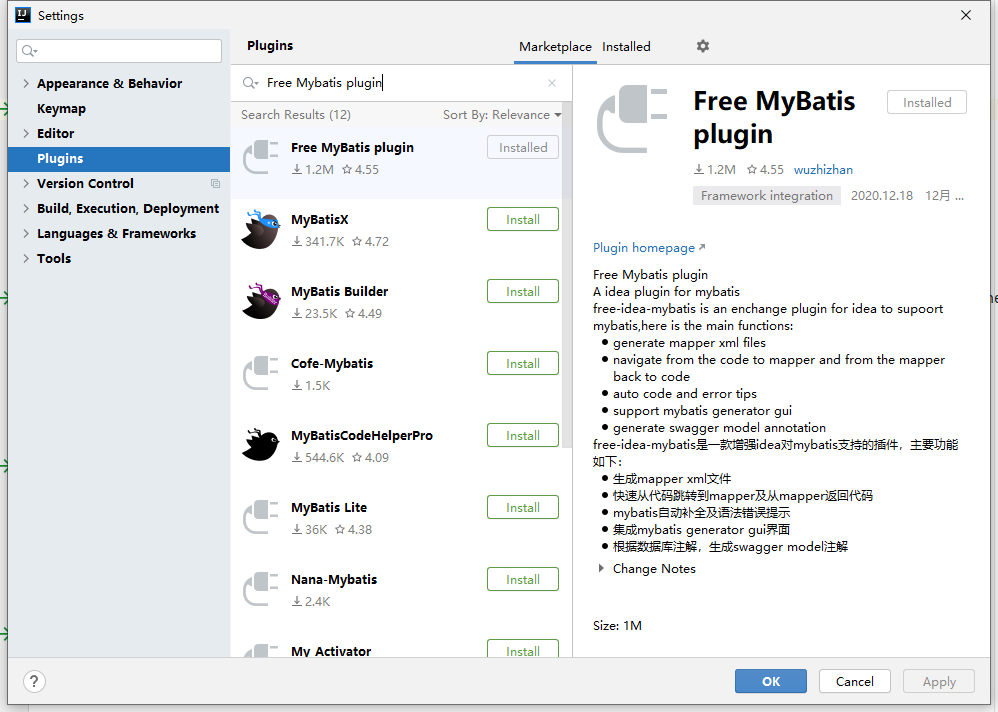
Task: Select the Nana-Mybatis plugin name
Action: tap(334, 579)
